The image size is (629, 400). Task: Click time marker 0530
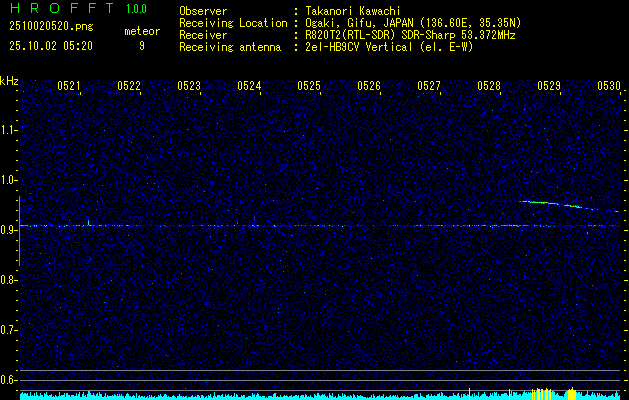[x=609, y=85]
